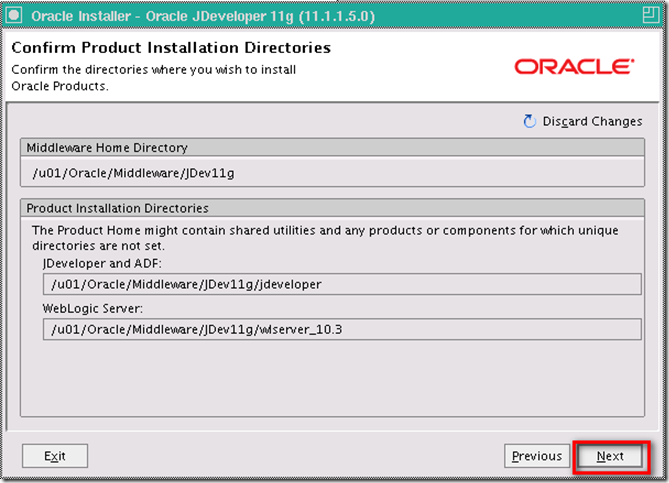Select the 'Middleware Home Directory' header text

pos(107,148)
